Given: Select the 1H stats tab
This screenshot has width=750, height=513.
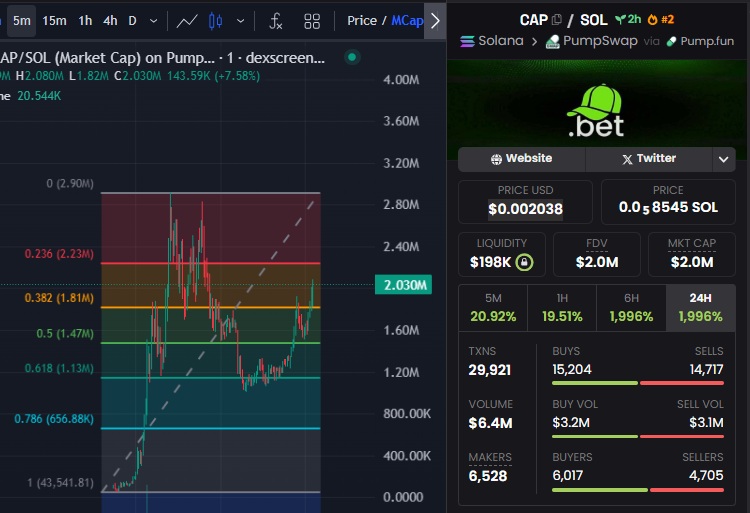Looking at the screenshot, I should click(562, 308).
